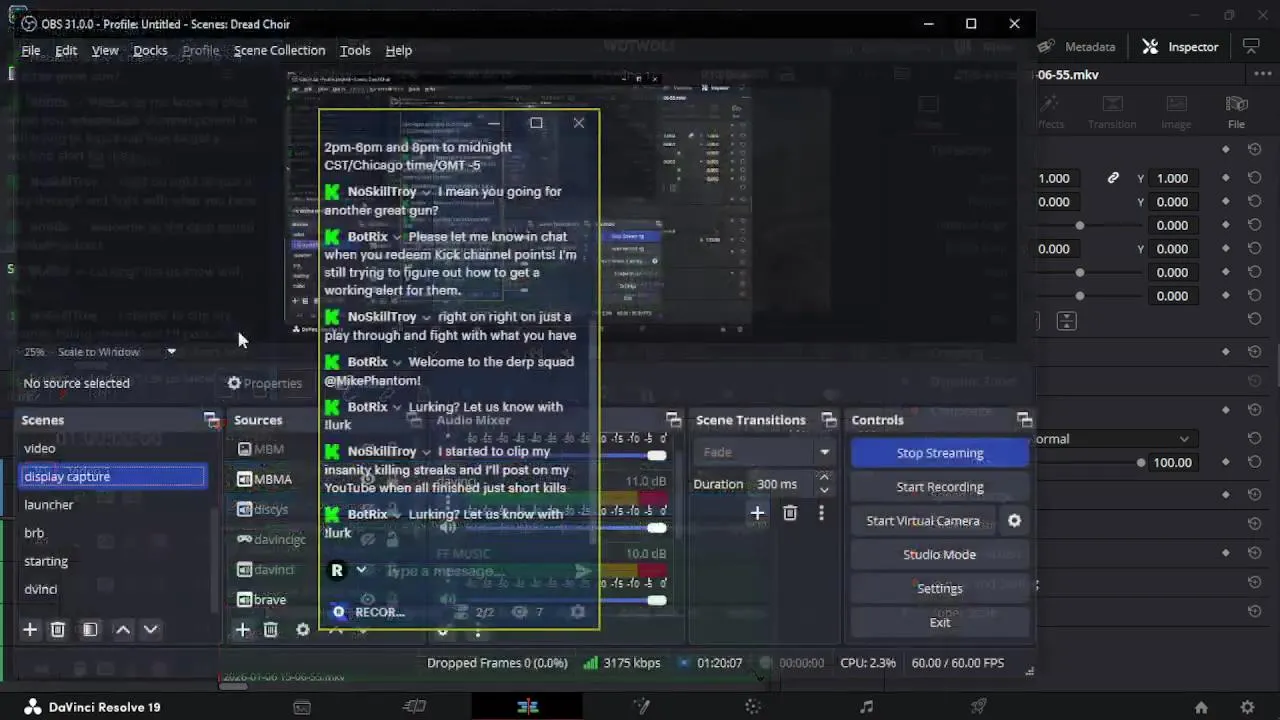Click the R avatar in chat input
The height and width of the screenshot is (720, 1280).
pos(337,570)
